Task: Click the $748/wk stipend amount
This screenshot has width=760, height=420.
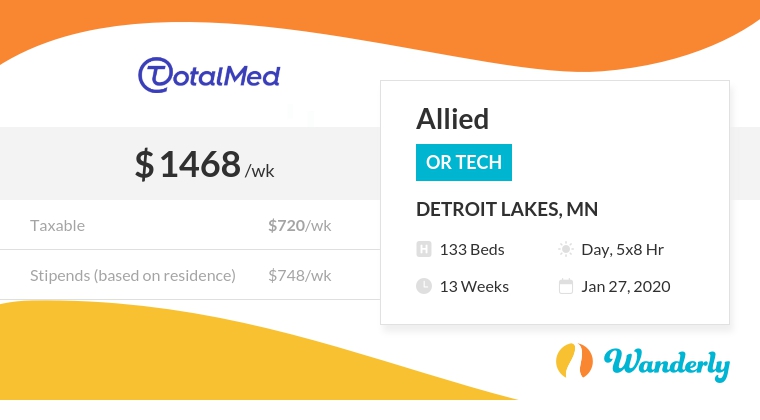Action: pos(299,275)
